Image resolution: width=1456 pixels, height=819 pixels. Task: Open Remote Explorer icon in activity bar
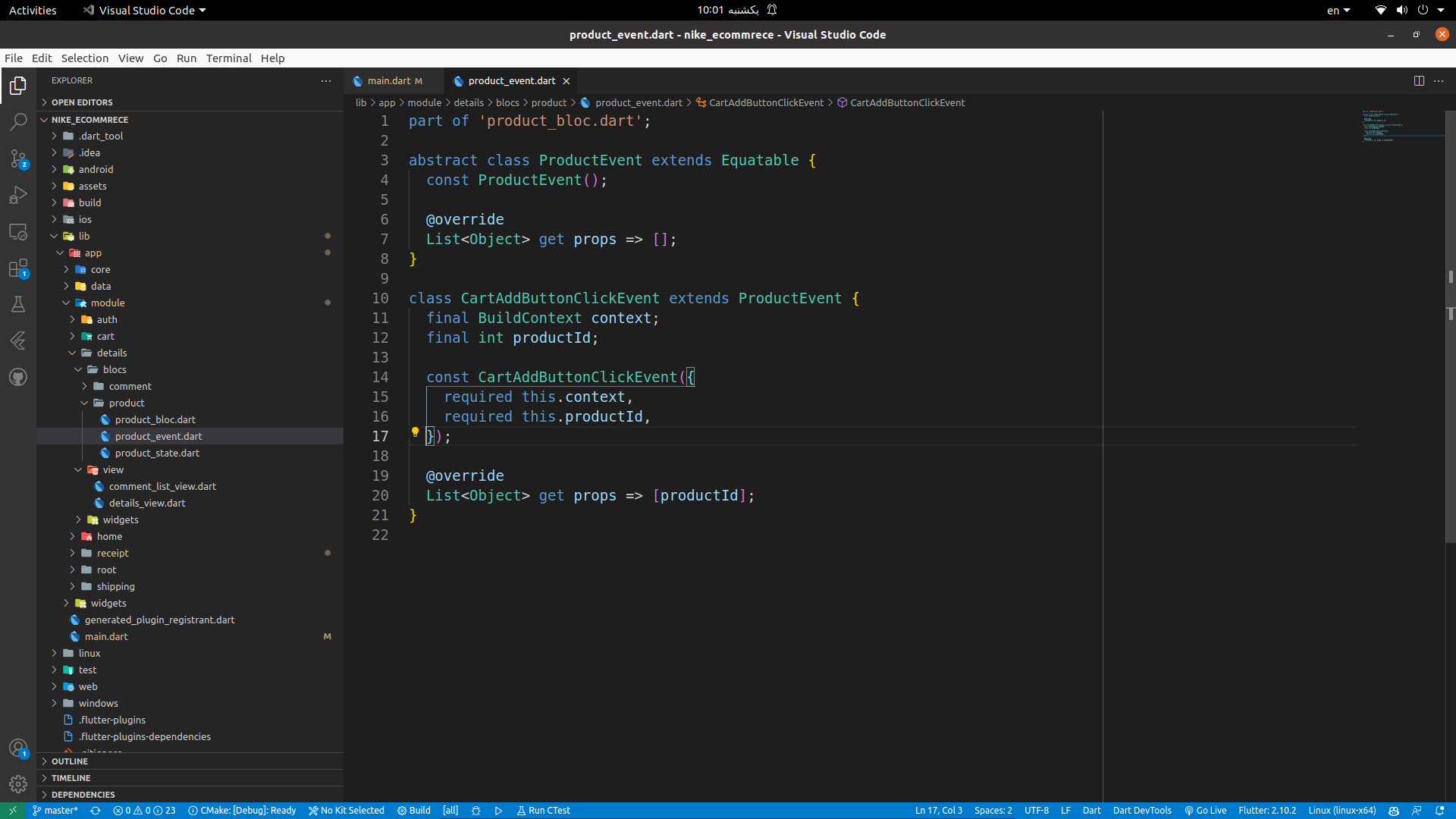18,231
